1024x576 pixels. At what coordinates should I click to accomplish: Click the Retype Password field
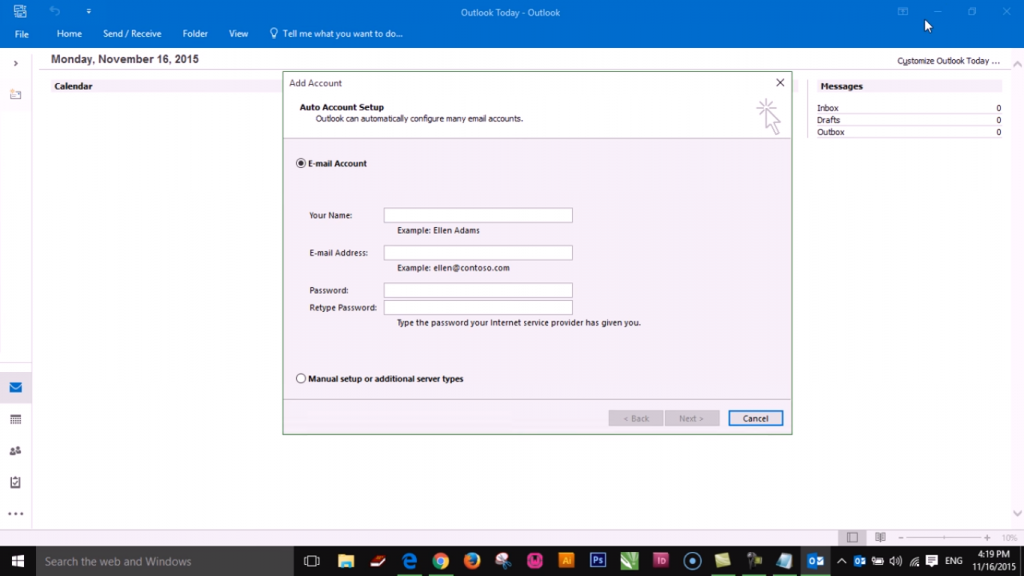pos(478,308)
